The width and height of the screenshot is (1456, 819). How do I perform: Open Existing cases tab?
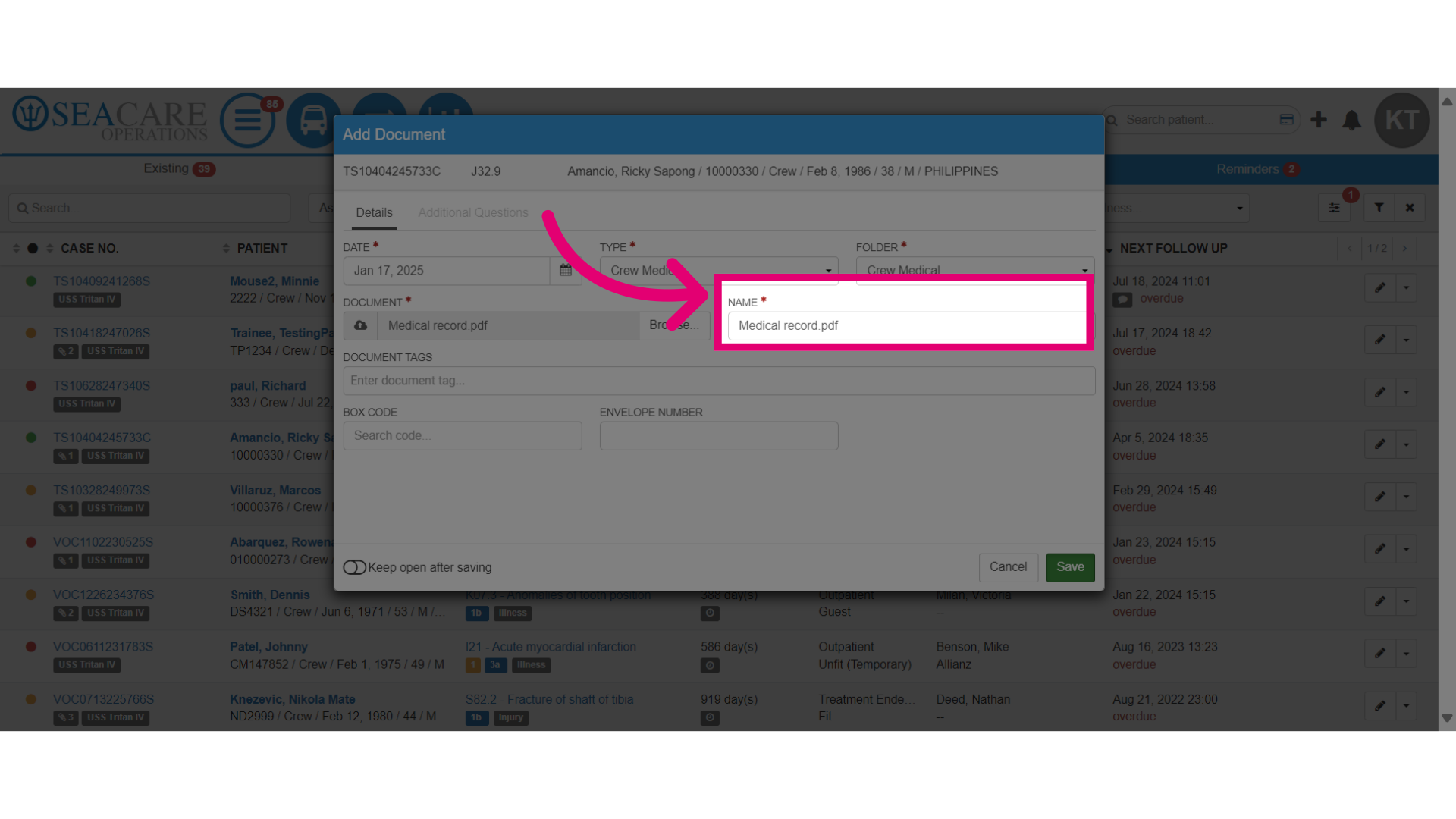179,168
